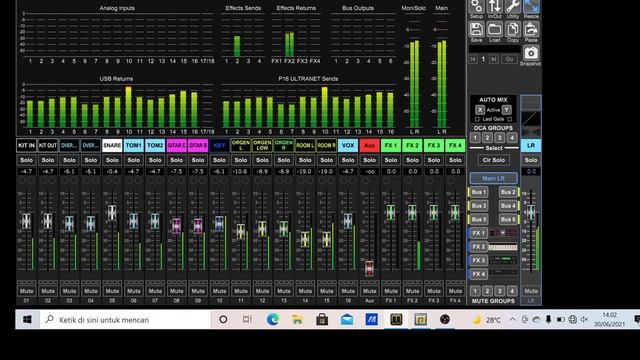This screenshot has width=640, height=360.
Task: Open the Utility wrench icon
Action: click(513, 7)
